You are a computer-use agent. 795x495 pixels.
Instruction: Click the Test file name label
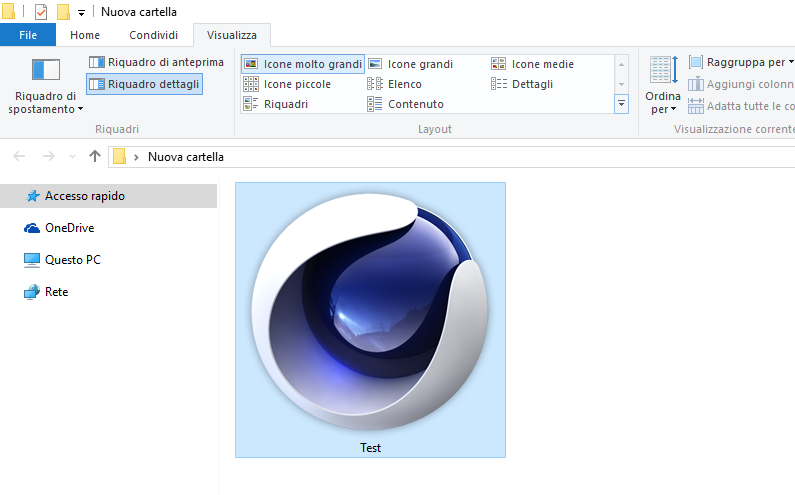[370, 448]
